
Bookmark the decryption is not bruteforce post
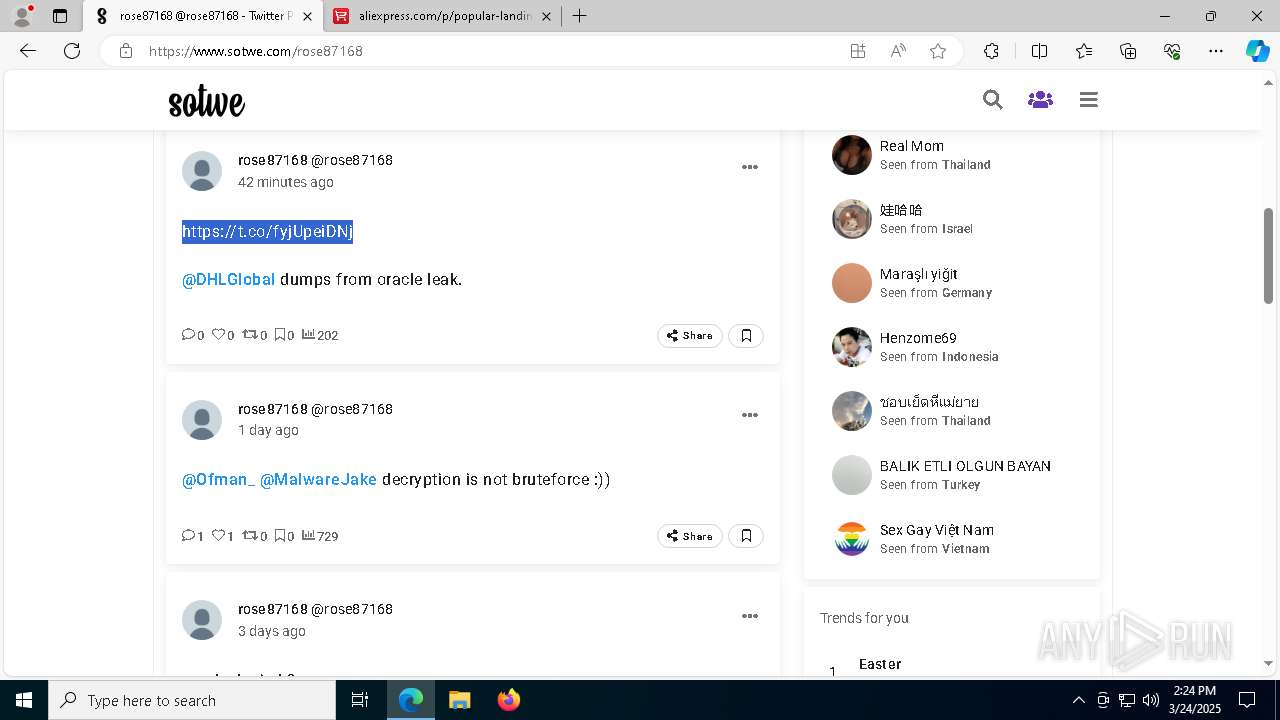746,536
